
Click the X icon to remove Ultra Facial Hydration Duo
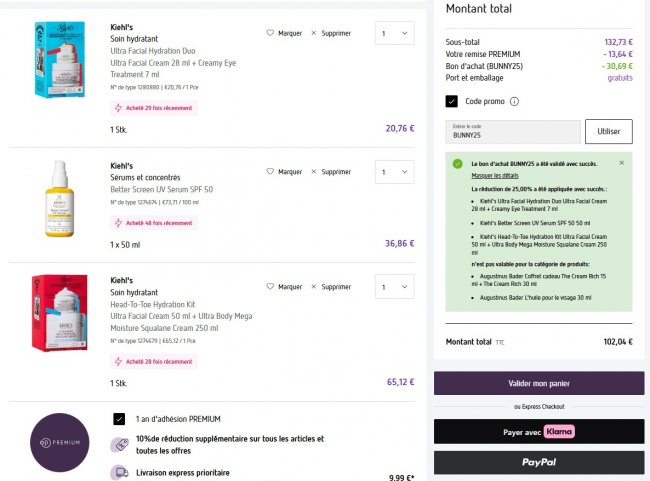(314, 33)
